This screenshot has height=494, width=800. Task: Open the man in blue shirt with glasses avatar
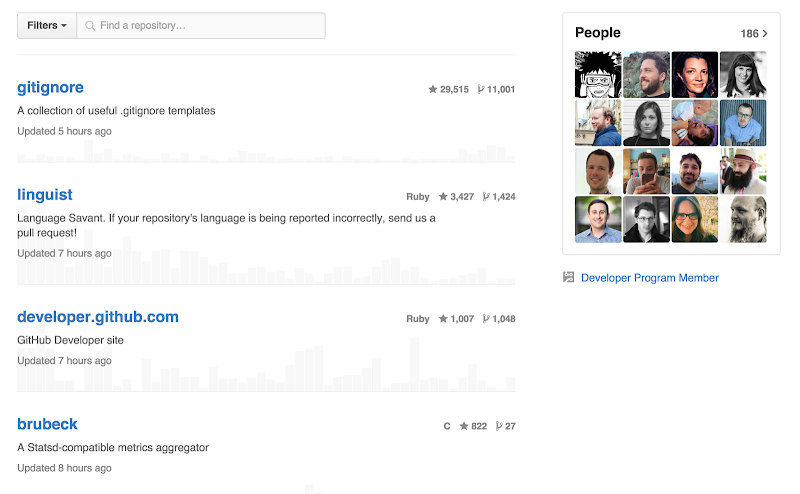click(743, 123)
